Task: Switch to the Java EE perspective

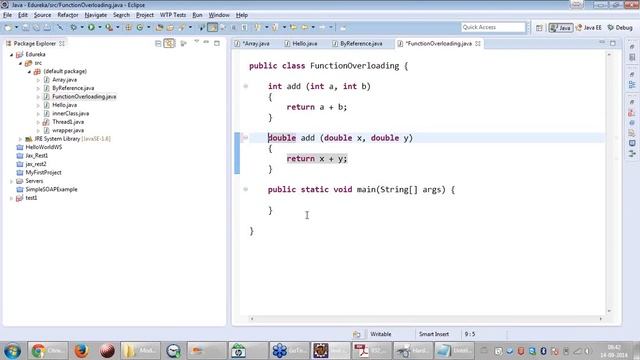Action: click(588, 28)
